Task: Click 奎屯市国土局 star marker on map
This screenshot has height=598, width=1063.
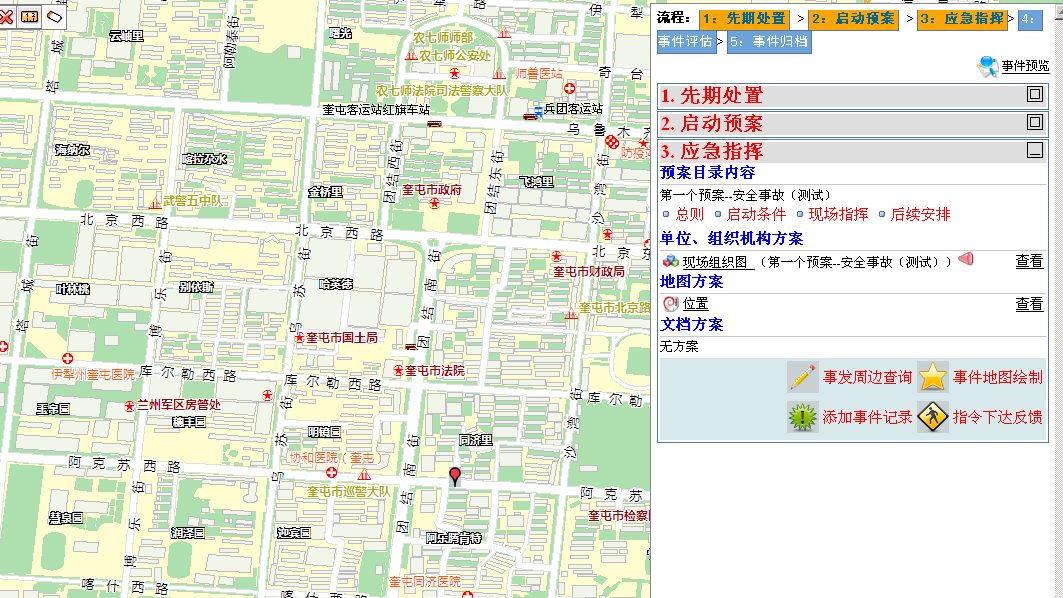Action: pyautogui.click(x=299, y=337)
